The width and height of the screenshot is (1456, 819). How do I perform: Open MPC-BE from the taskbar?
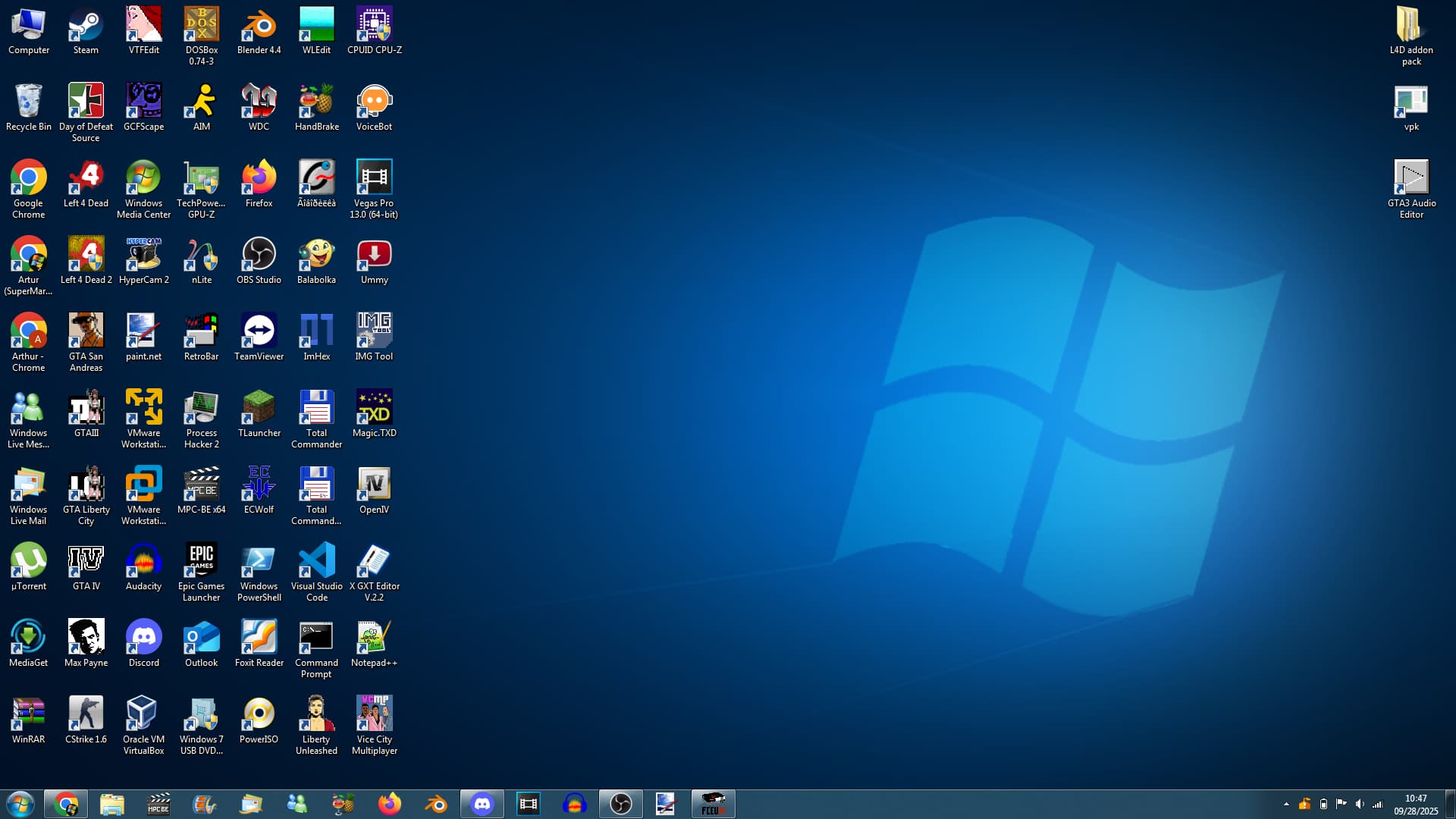[158, 804]
